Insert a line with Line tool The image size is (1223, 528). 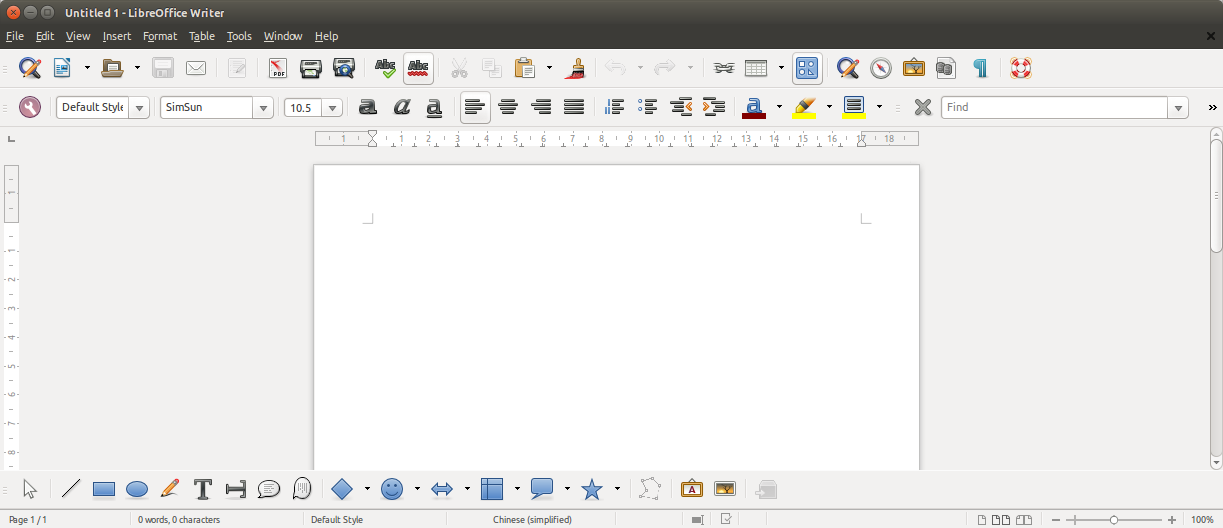click(71, 489)
